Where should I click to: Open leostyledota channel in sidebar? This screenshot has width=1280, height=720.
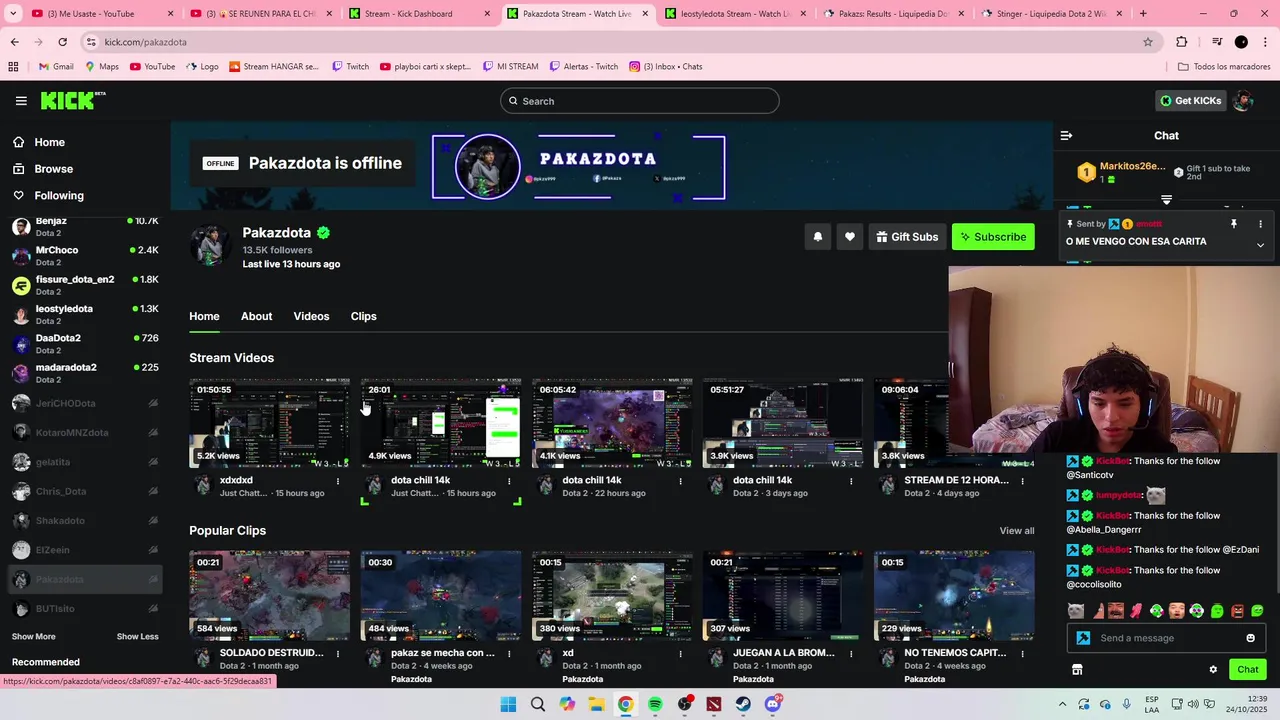(x=85, y=314)
